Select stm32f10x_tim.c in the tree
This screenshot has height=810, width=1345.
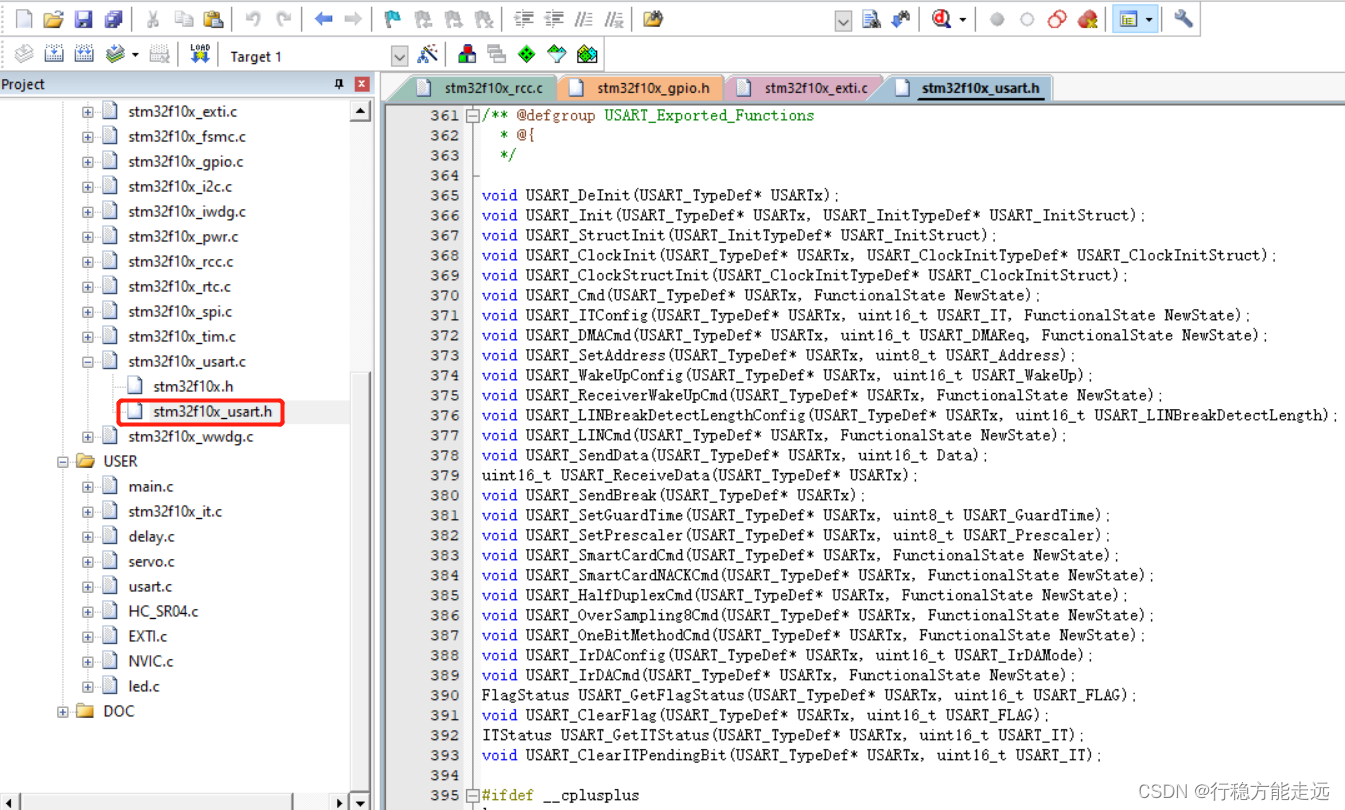[x=182, y=337]
